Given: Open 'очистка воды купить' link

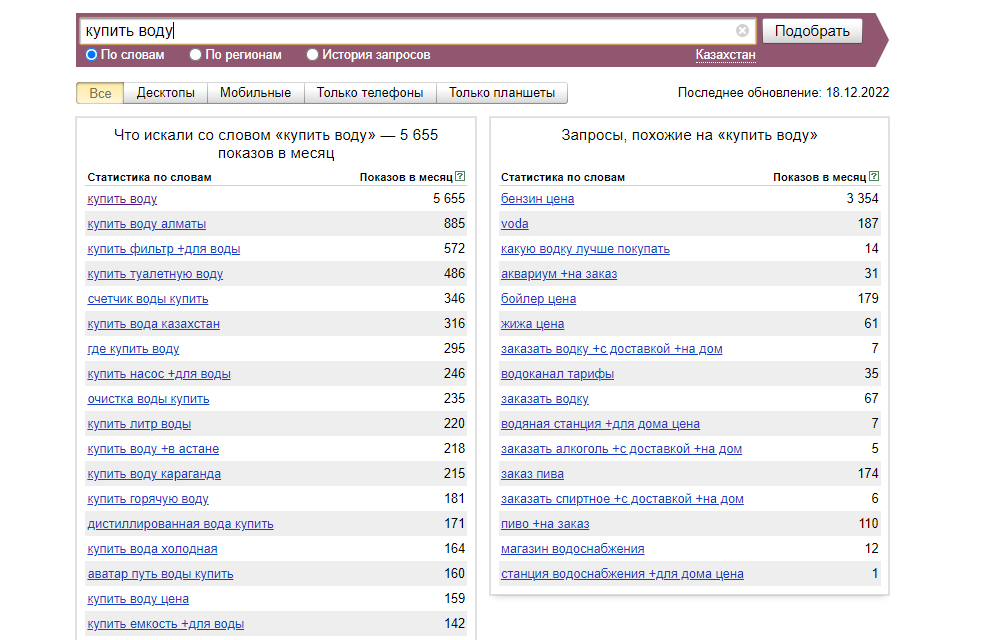Looking at the screenshot, I should point(148,400).
